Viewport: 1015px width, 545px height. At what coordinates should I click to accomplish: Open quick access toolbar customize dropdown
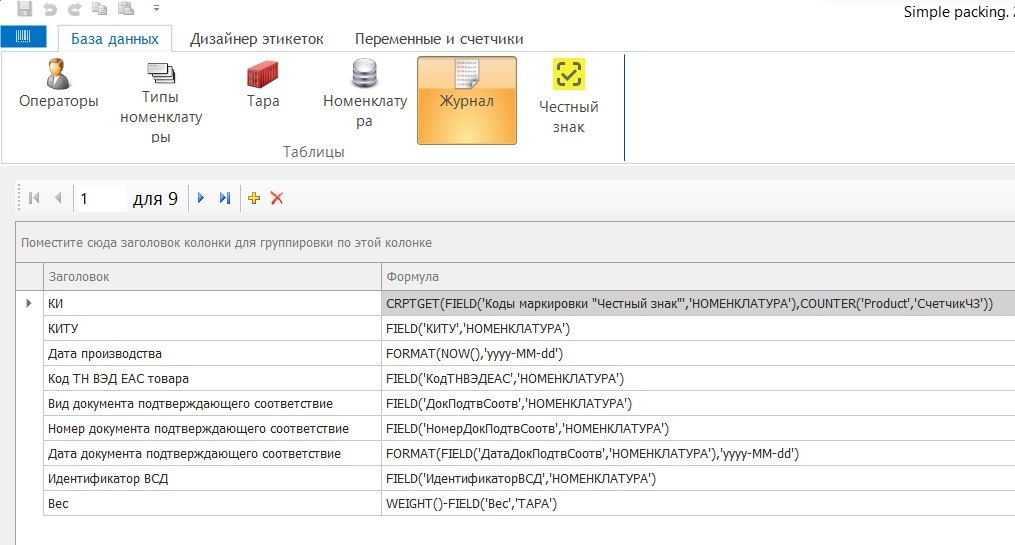[x=156, y=8]
